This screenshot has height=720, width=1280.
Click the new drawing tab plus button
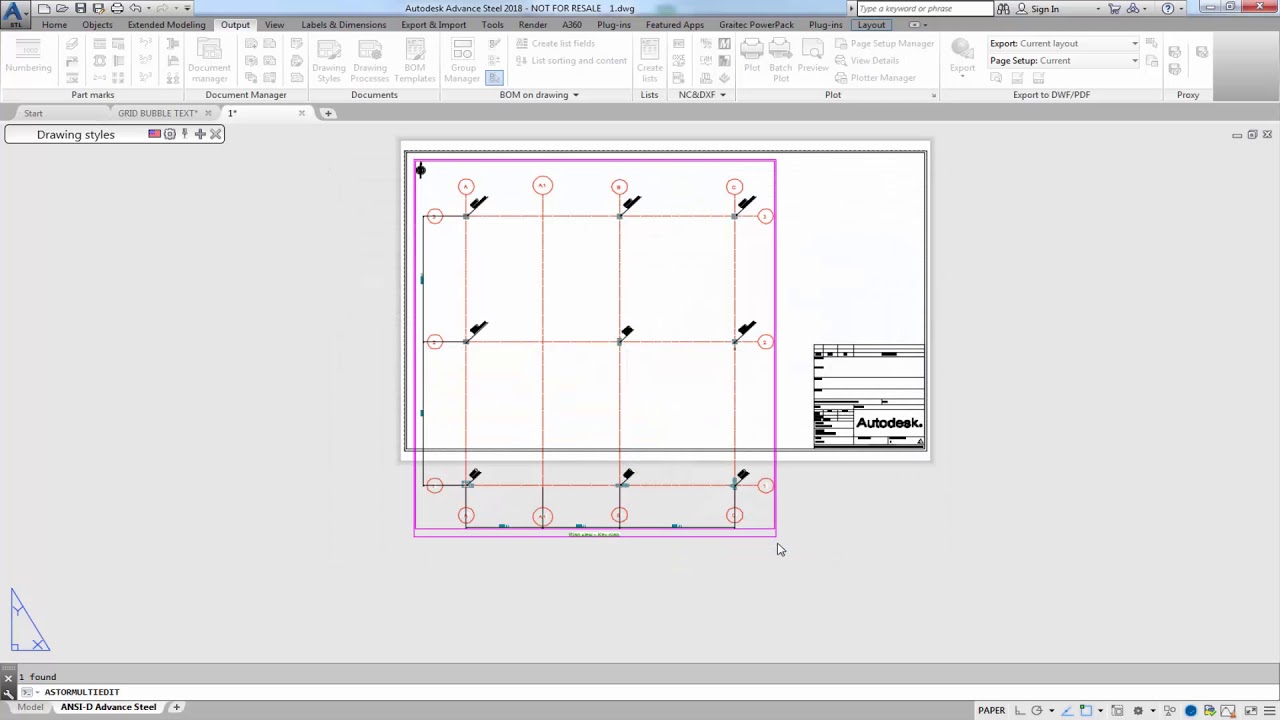[328, 113]
